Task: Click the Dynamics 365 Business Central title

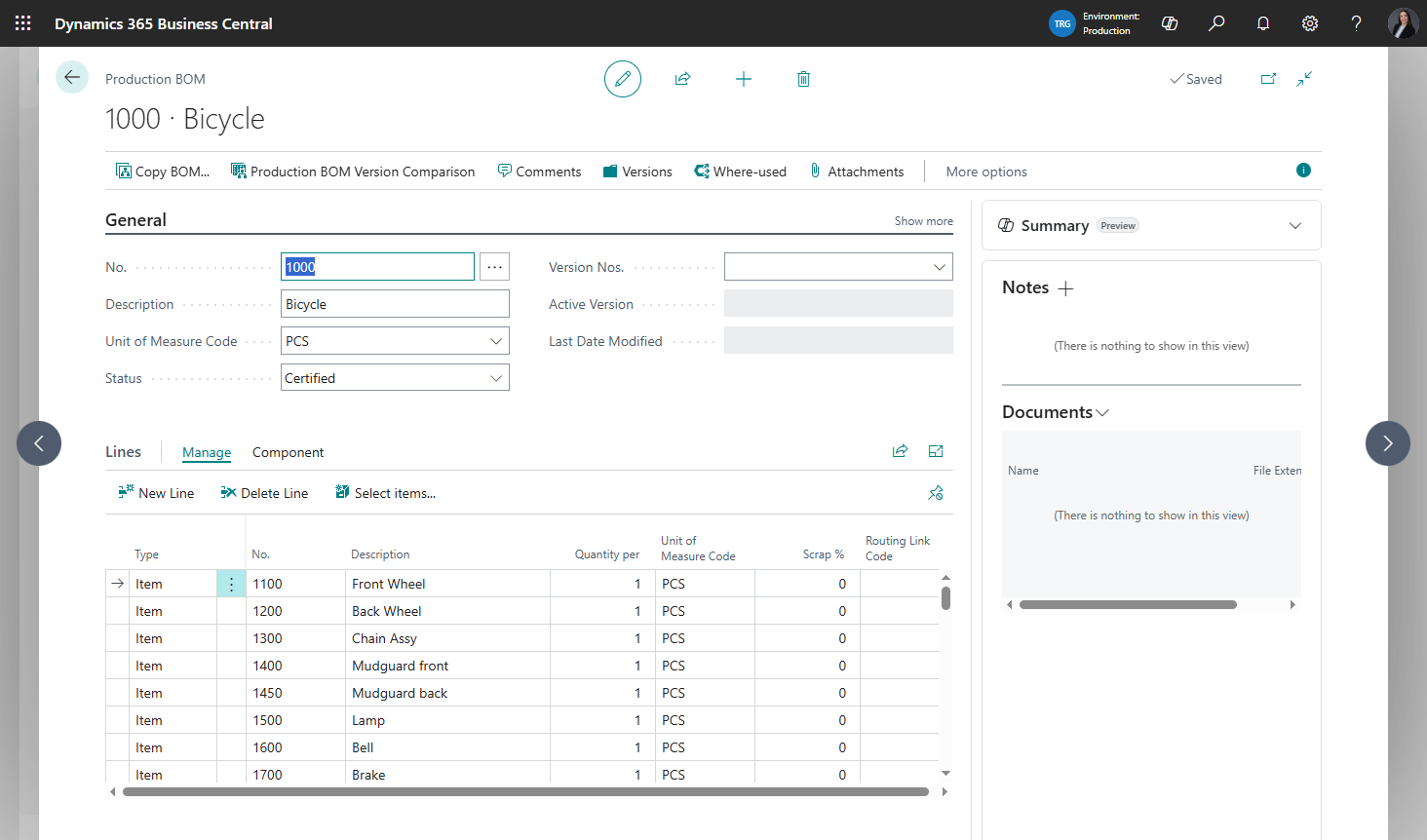Action: tap(164, 23)
